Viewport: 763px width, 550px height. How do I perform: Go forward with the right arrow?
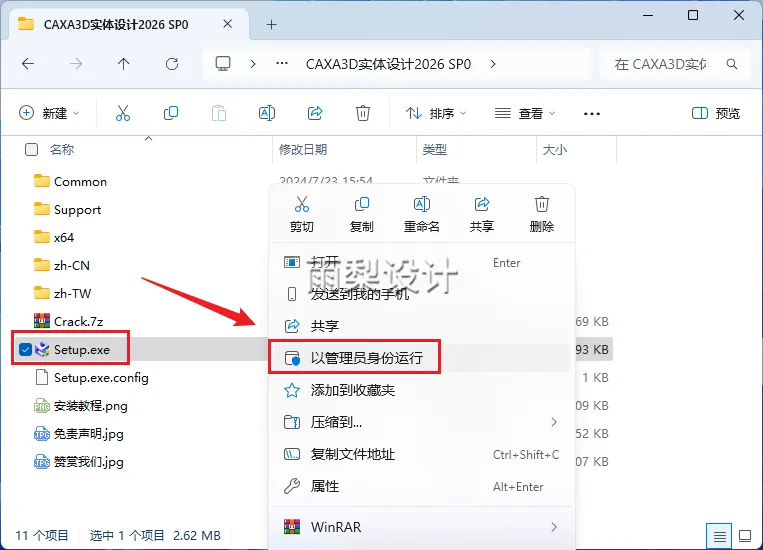point(76,64)
